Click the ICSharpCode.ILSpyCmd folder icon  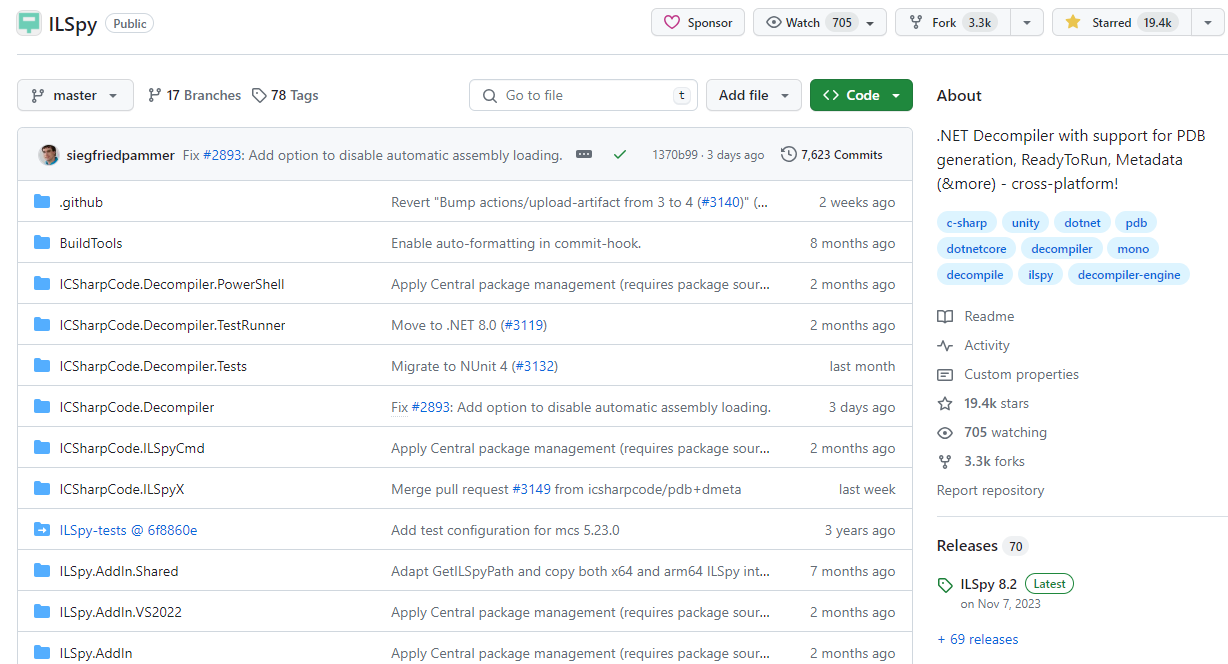42,448
